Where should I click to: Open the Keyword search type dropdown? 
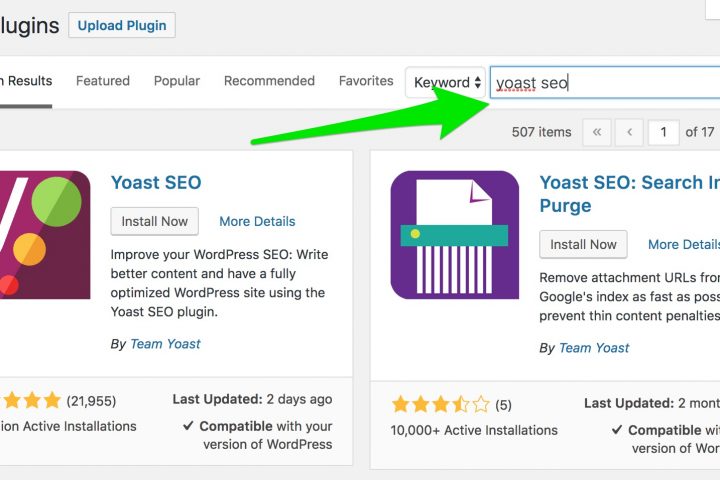point(445,82)
